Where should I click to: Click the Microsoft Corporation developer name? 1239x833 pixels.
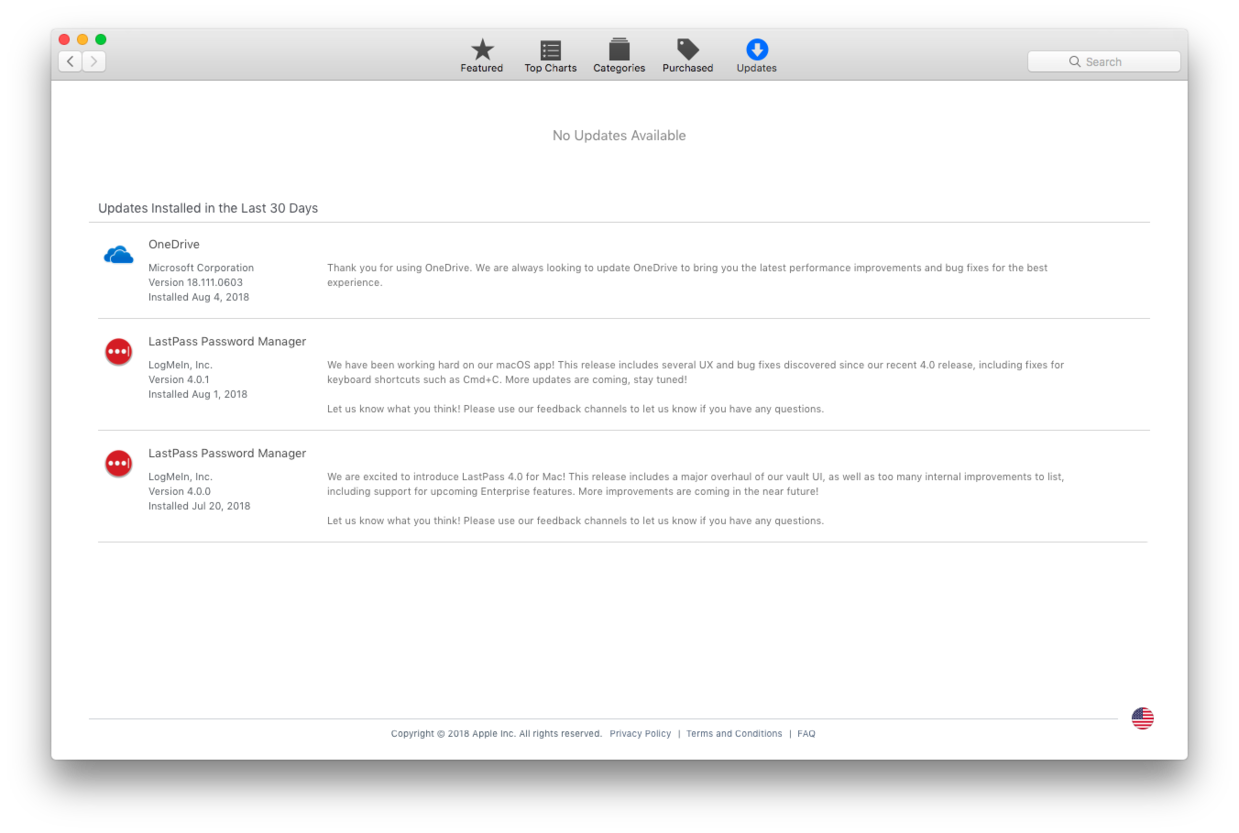coord(201,268)
